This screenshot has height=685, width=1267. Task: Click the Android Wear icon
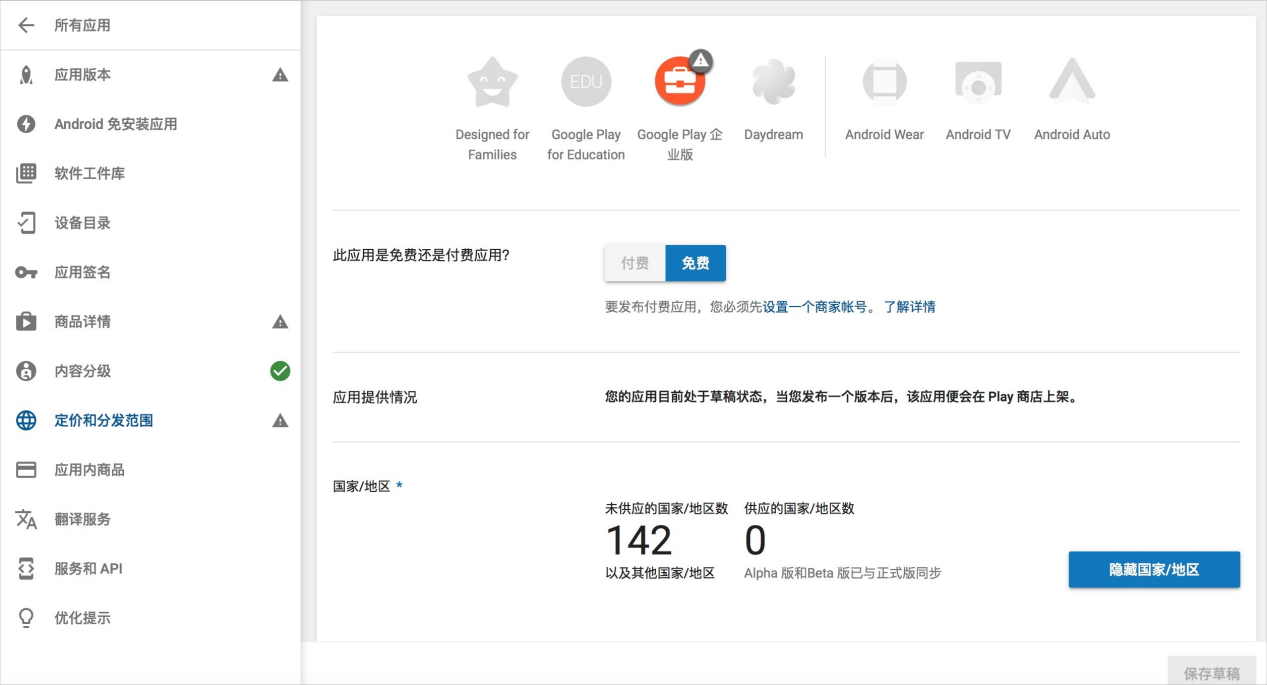pyautogui.click(x=884, y=82)
